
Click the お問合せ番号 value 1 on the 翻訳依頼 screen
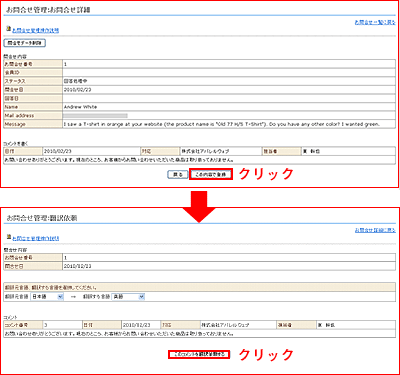click(66, 258)
